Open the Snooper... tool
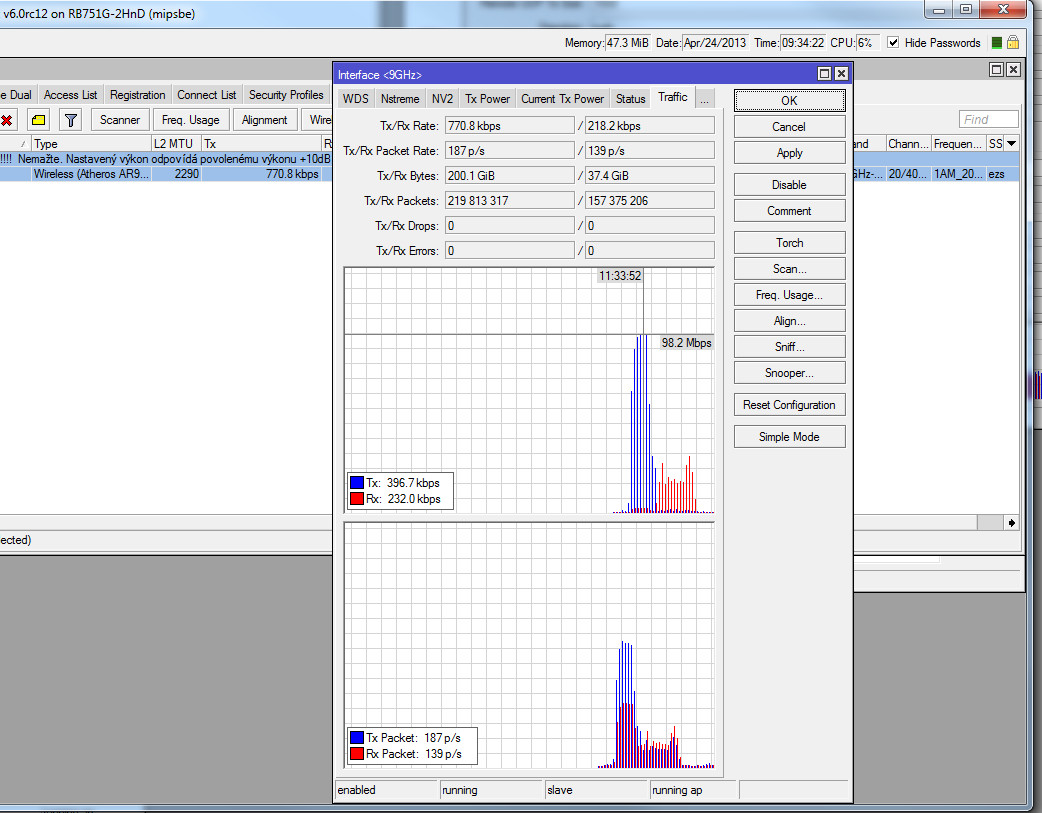This screenshot has height=813, width=1042. [x=789, y=373]
